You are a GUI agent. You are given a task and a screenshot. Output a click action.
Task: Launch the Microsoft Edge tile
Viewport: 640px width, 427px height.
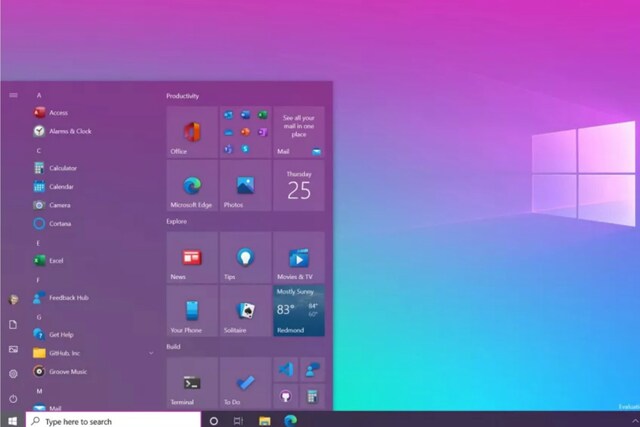[192, 185]
